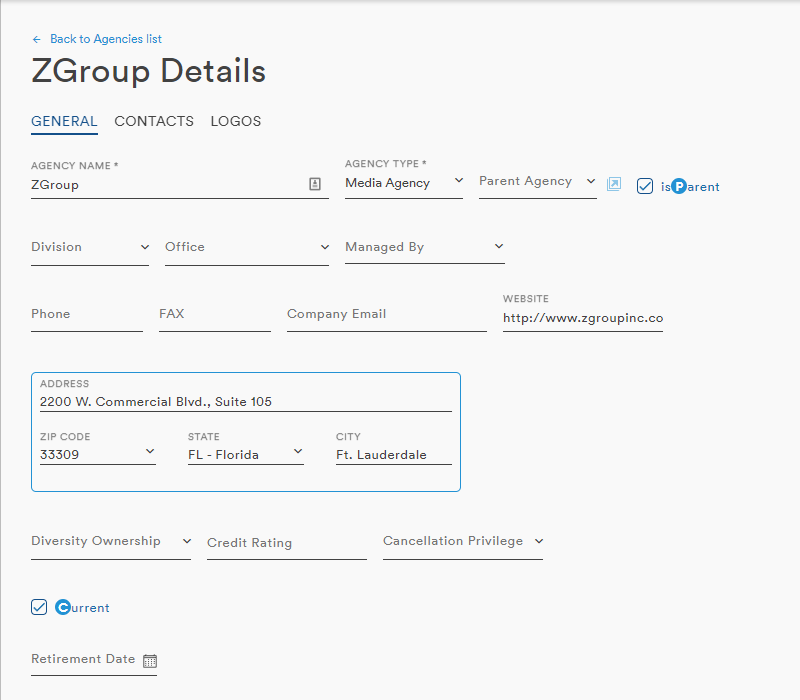
Task: Go back to Agencies list
Action: [106, 39]
